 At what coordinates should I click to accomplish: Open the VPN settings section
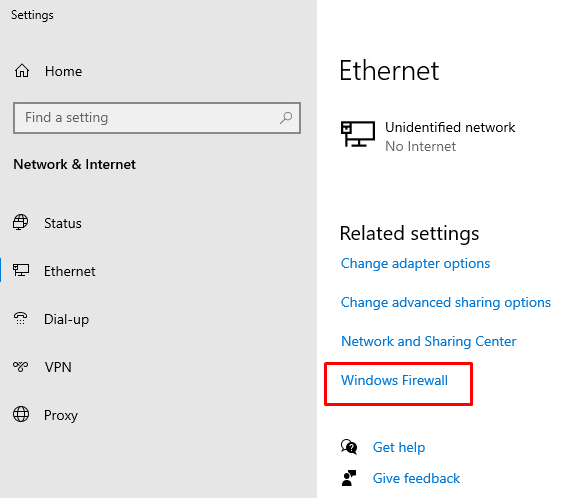coord(58,367)
